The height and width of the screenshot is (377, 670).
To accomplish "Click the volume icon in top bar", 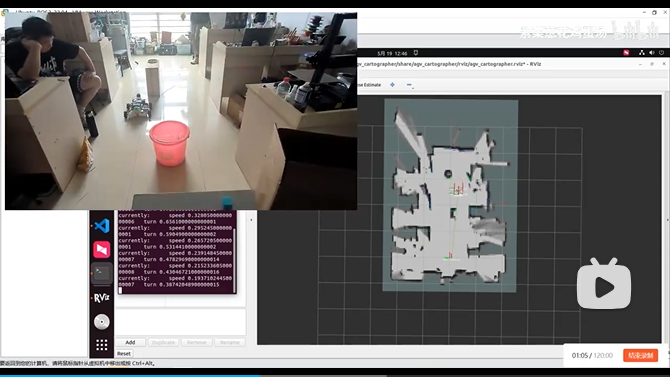I will point(652,53).
